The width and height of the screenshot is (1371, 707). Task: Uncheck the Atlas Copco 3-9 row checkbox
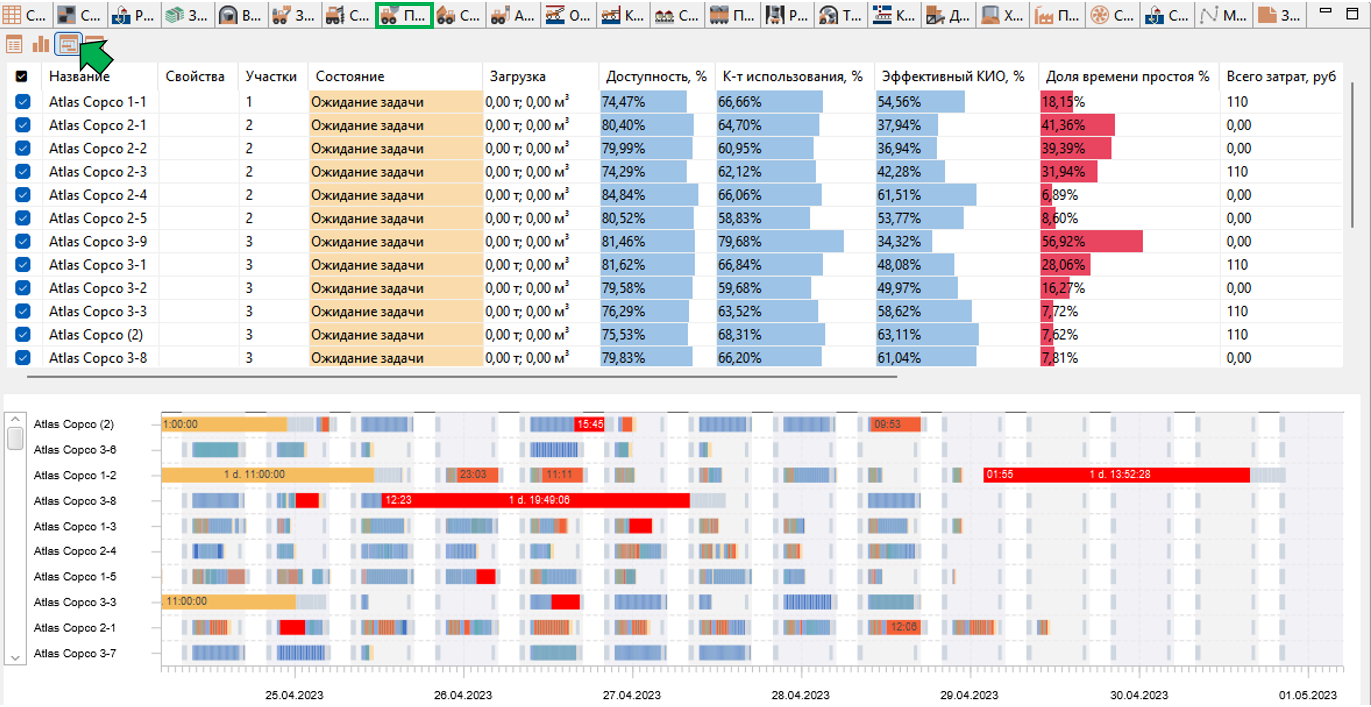(23, 241)
